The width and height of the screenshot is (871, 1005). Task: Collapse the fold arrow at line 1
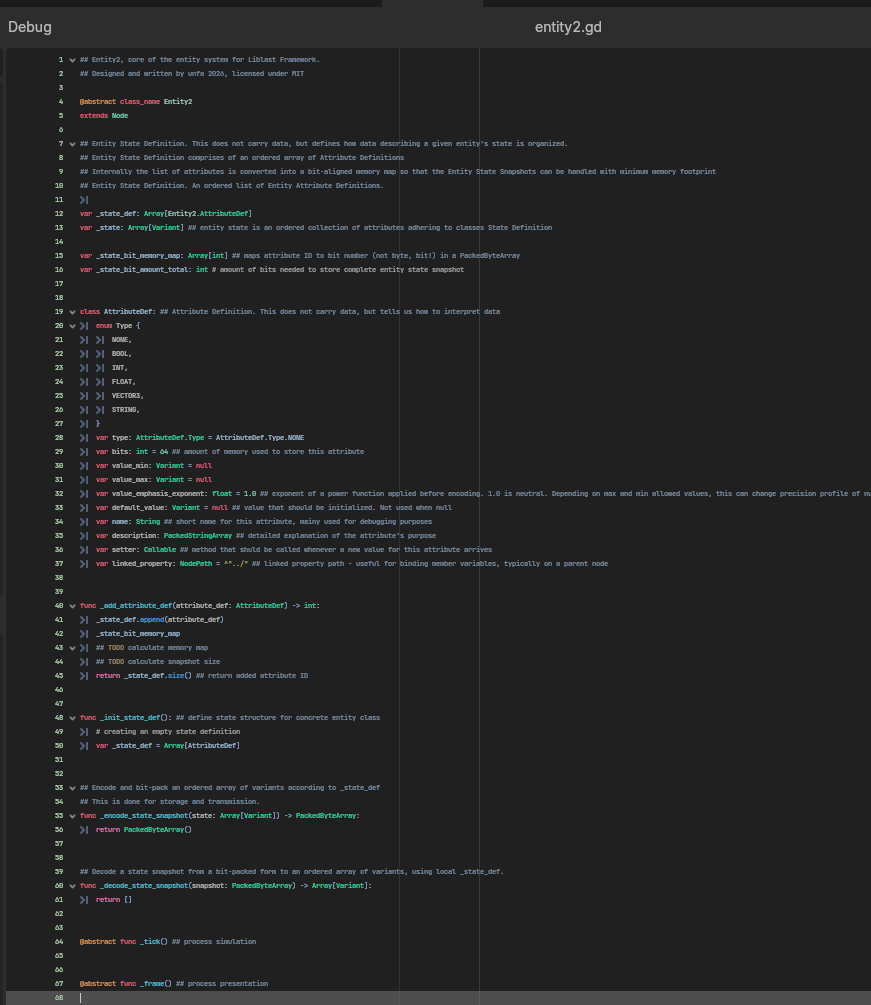pos(72,60)
